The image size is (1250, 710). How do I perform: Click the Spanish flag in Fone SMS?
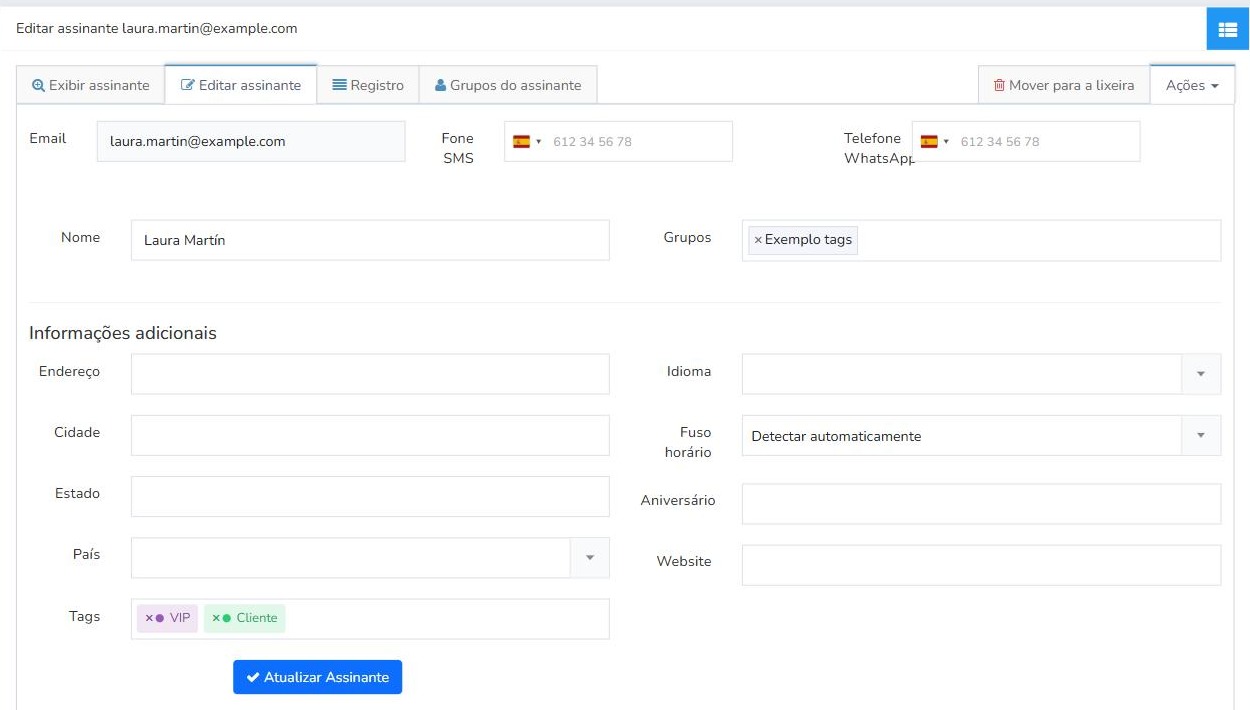click(521, 142)
